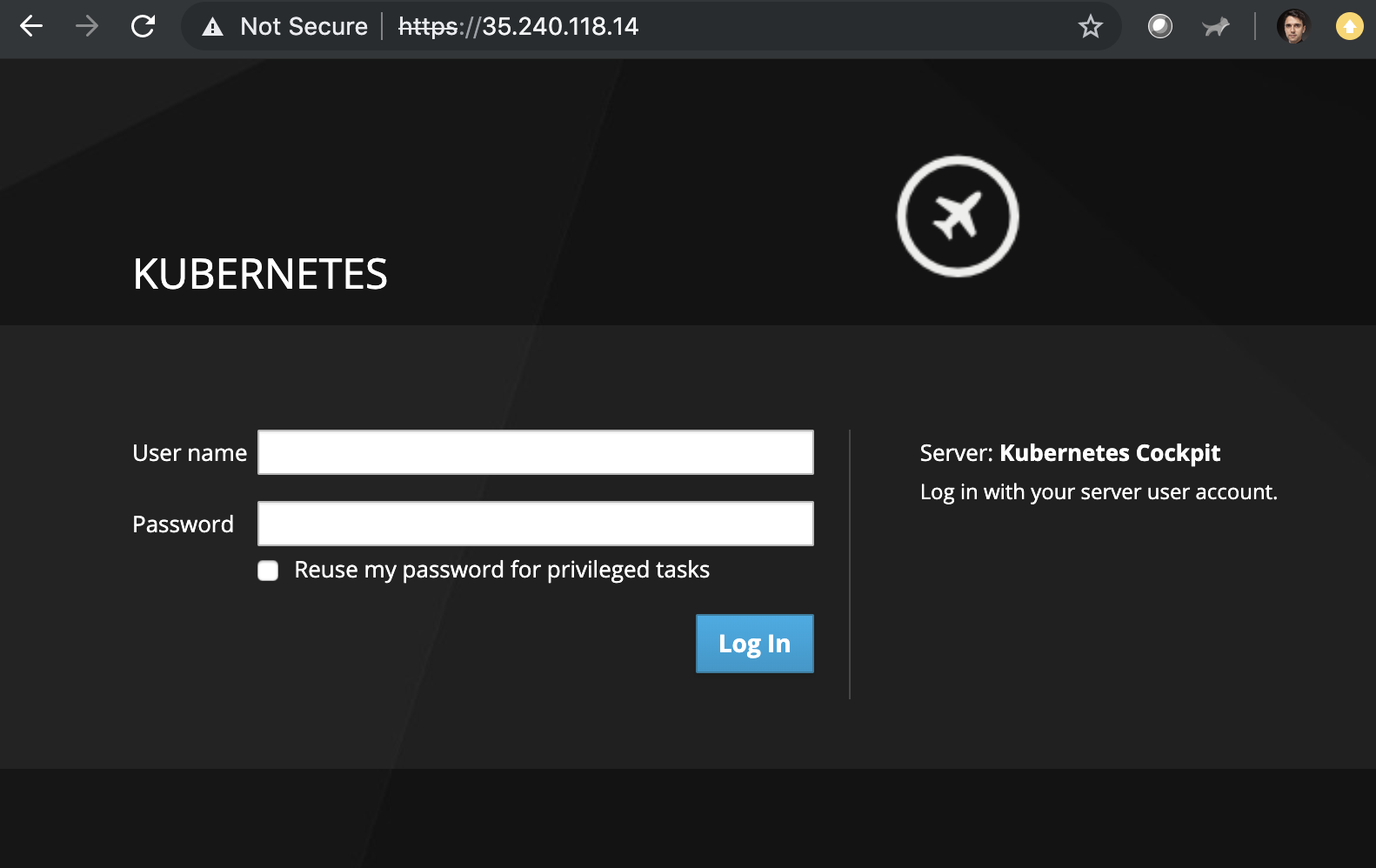Click the Log In button
The image size is (1376, 868).
click(x=755, y=644)
